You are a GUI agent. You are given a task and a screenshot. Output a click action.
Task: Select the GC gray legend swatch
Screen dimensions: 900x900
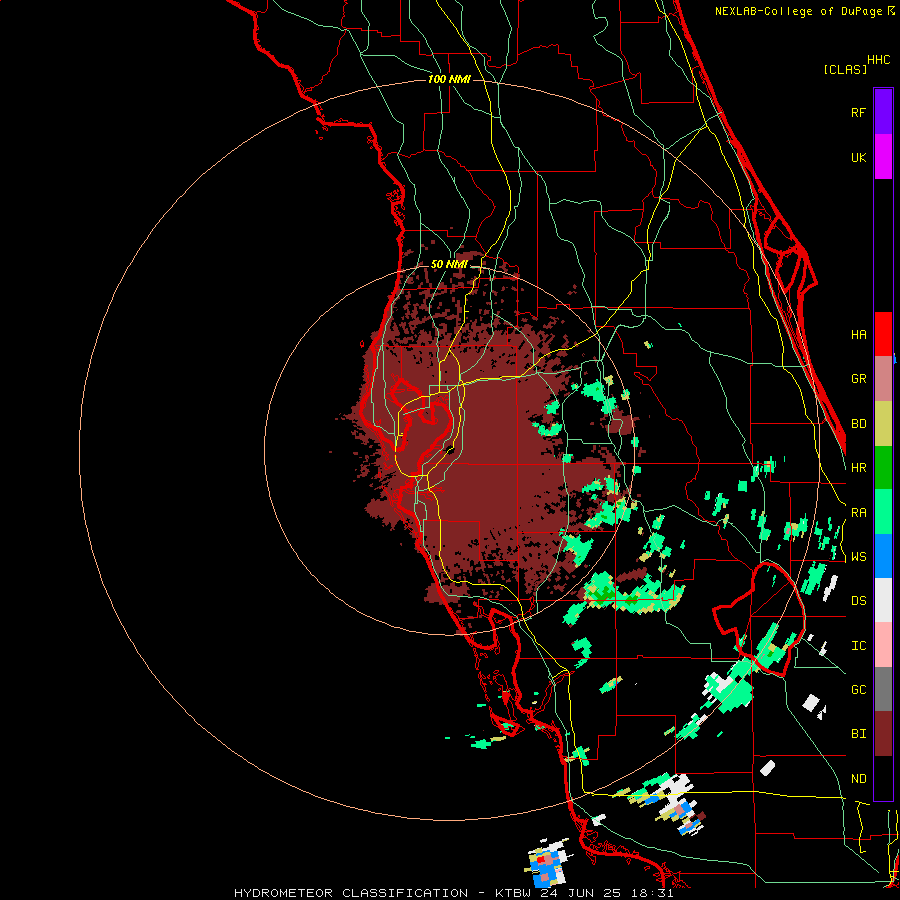click(883, 689)
